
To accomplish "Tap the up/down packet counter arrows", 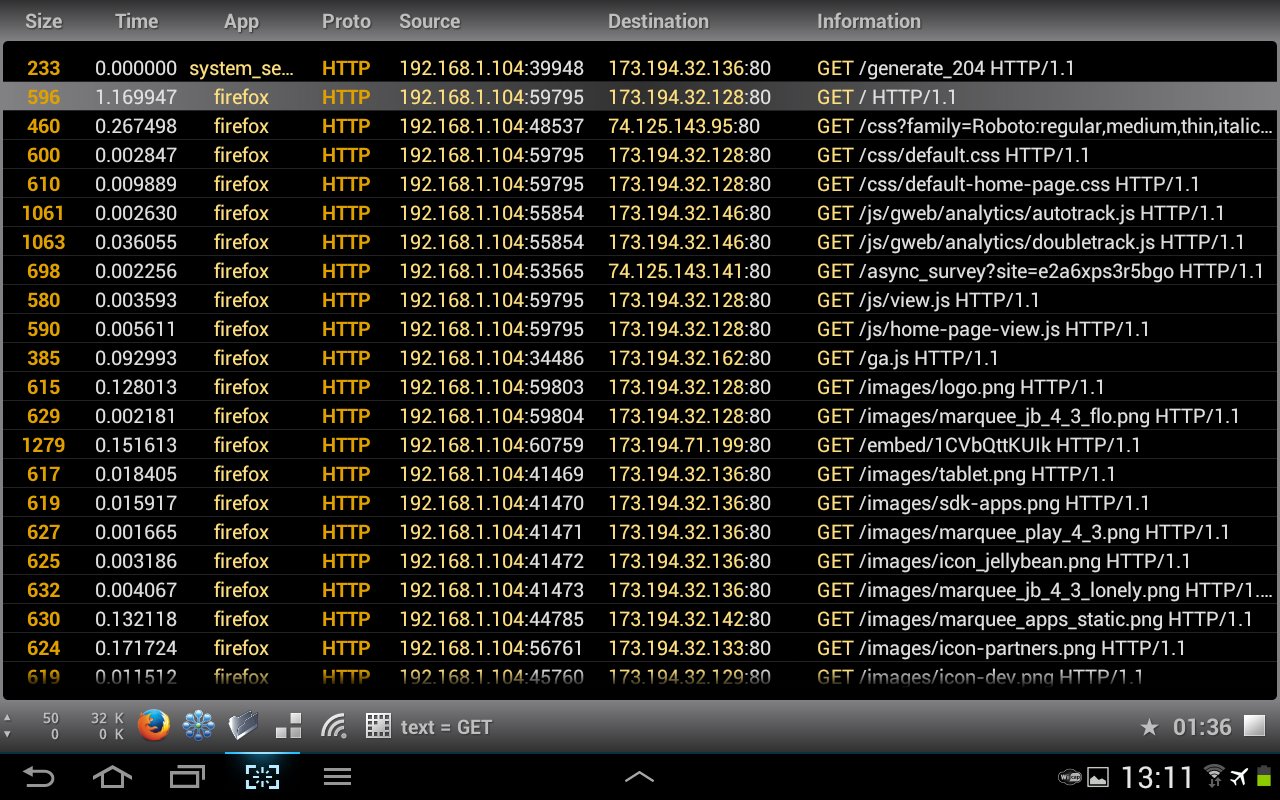I will (x=8, y=726).
